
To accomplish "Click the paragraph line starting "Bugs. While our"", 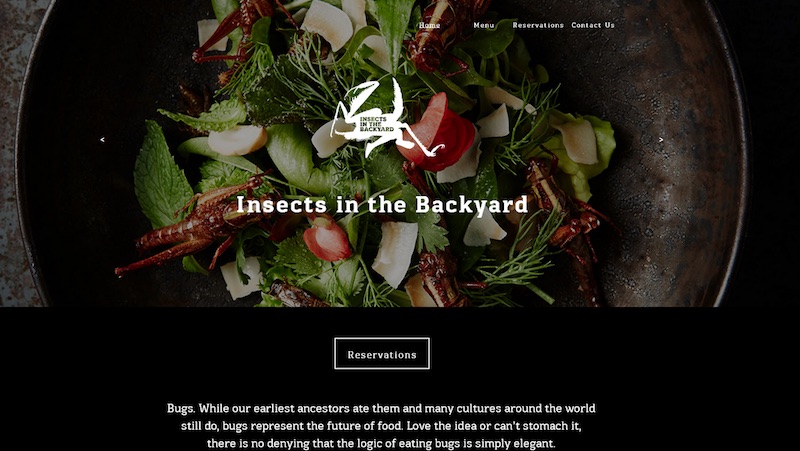I will 381,409.
